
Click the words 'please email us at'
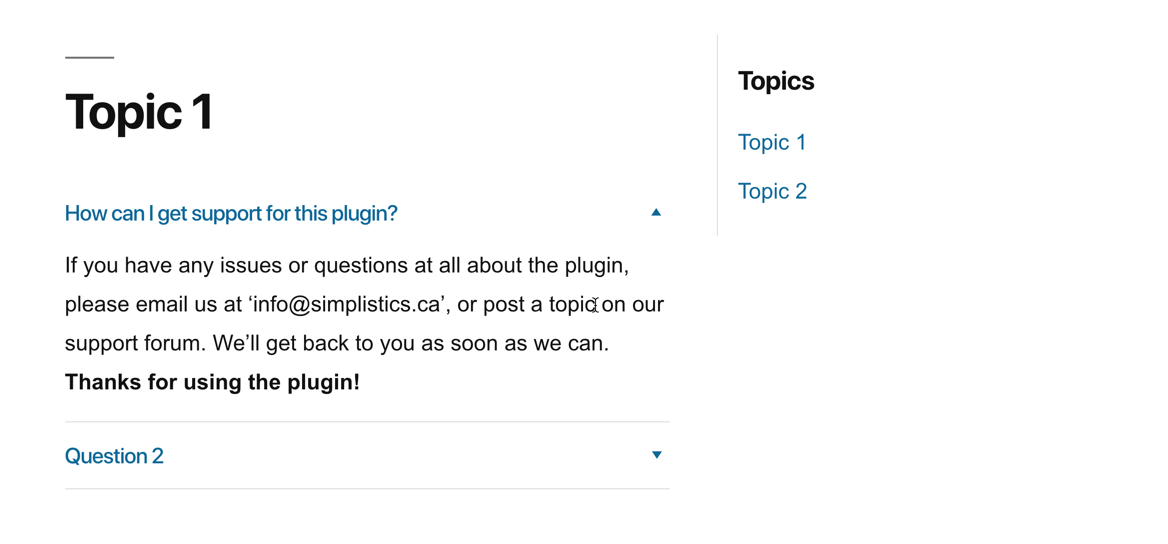pyautogui.click(x=153, y=305)
